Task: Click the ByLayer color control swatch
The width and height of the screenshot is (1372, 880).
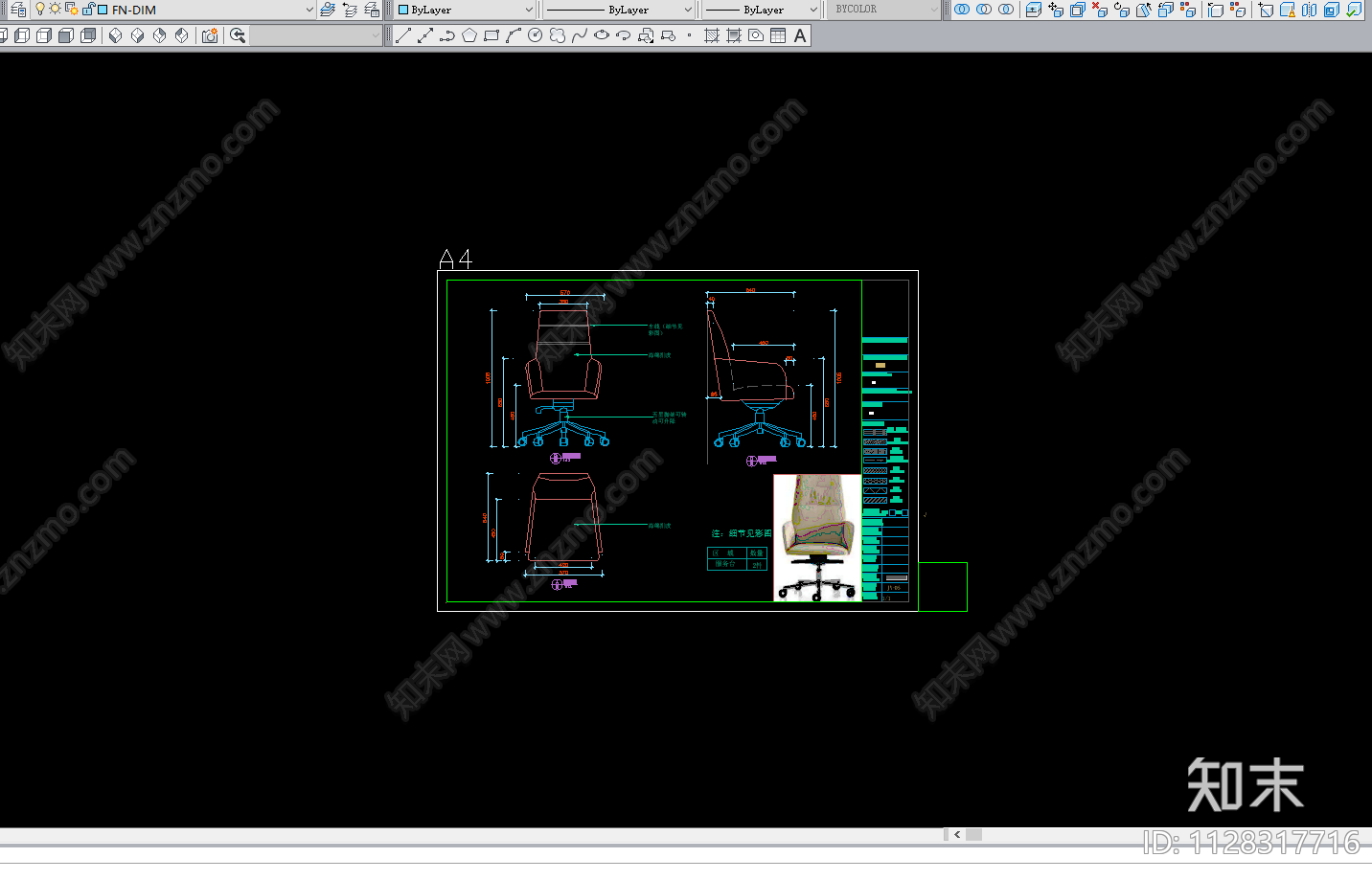Action: (x=403, y=10)
